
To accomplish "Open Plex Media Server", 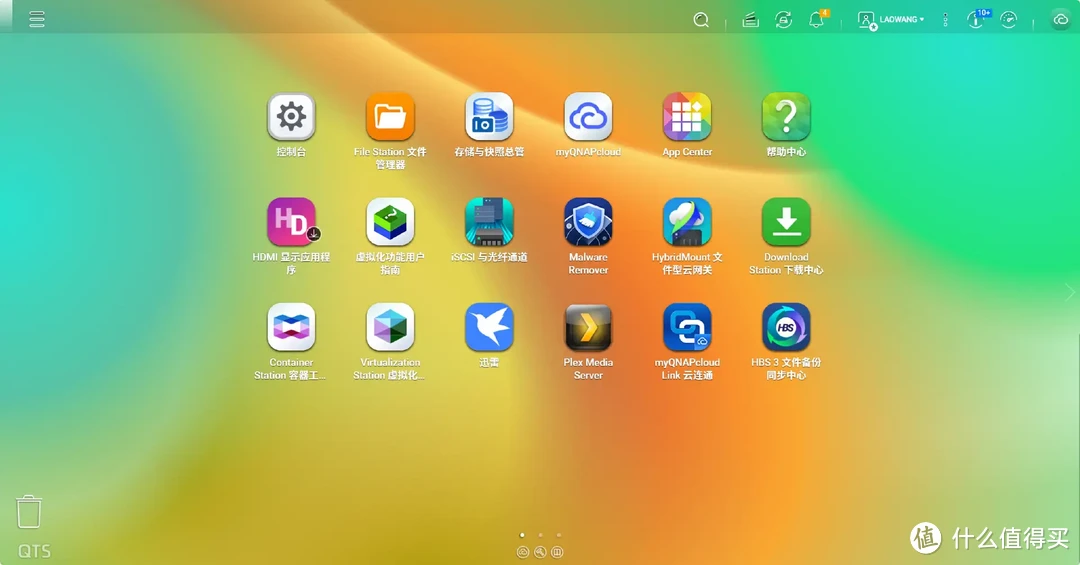I will tap(588, 327).
